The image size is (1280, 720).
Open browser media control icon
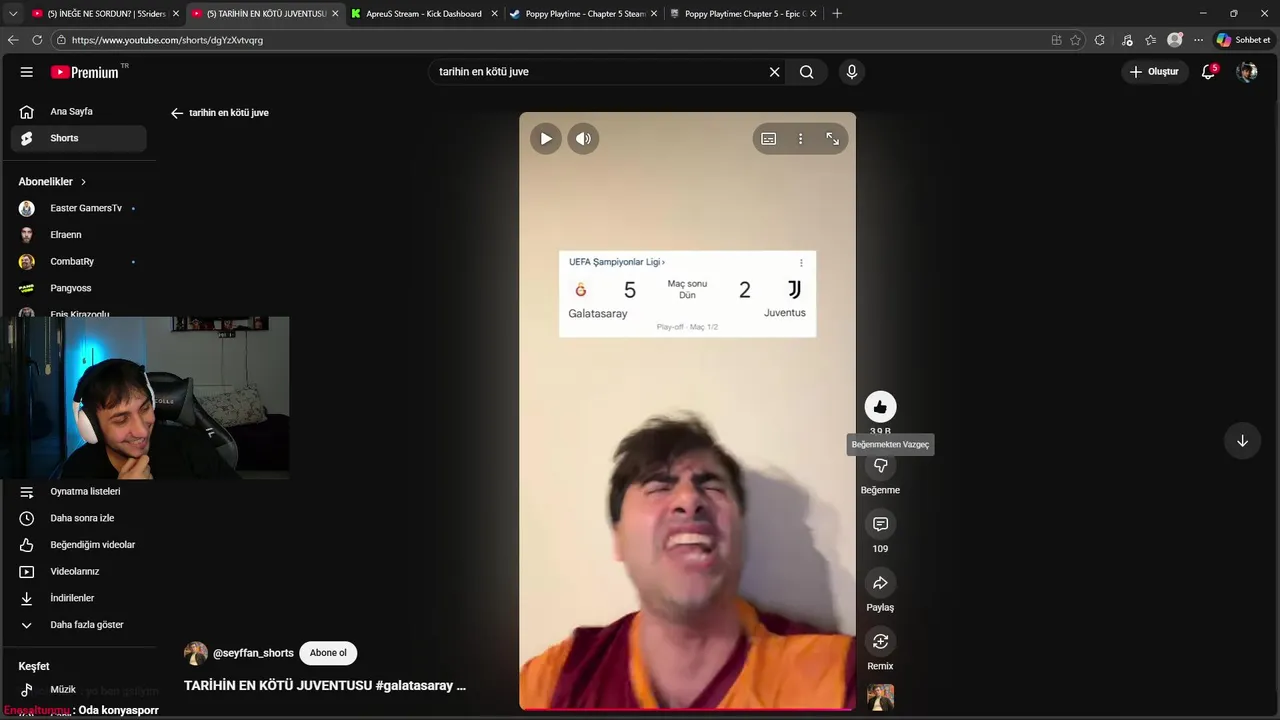click(1127, 40)
